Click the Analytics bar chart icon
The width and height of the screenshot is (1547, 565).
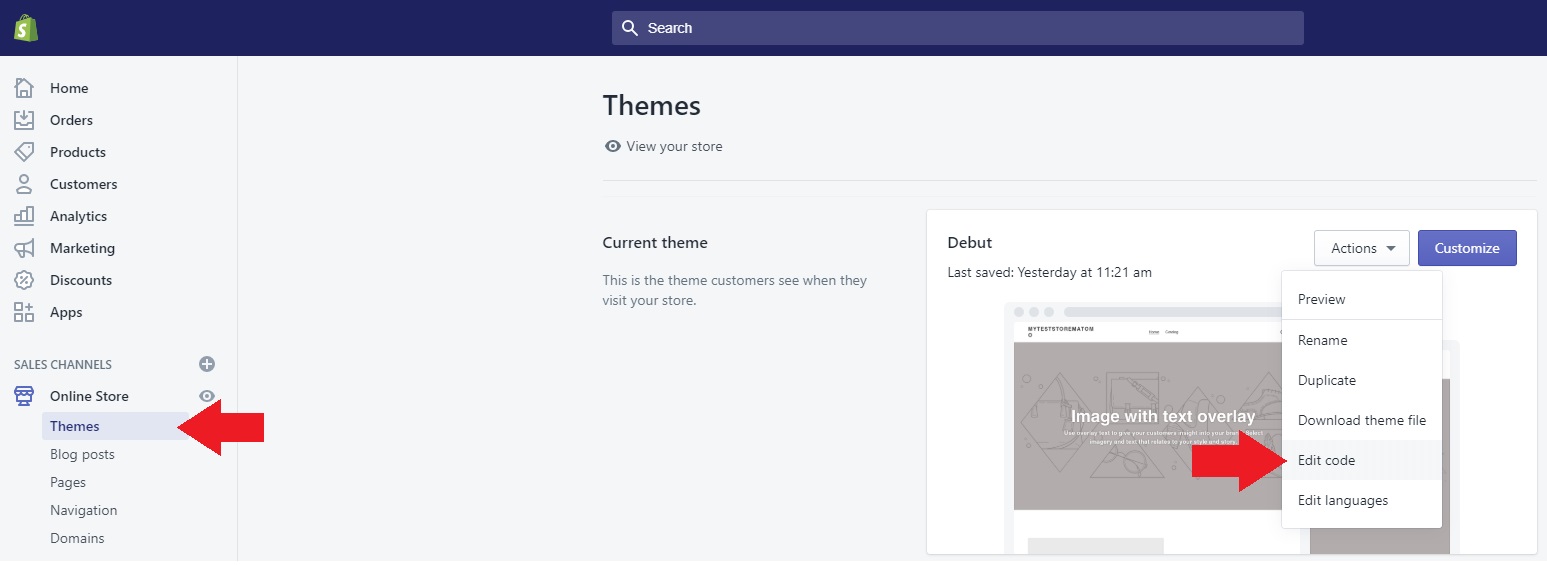tap(24, 216)
